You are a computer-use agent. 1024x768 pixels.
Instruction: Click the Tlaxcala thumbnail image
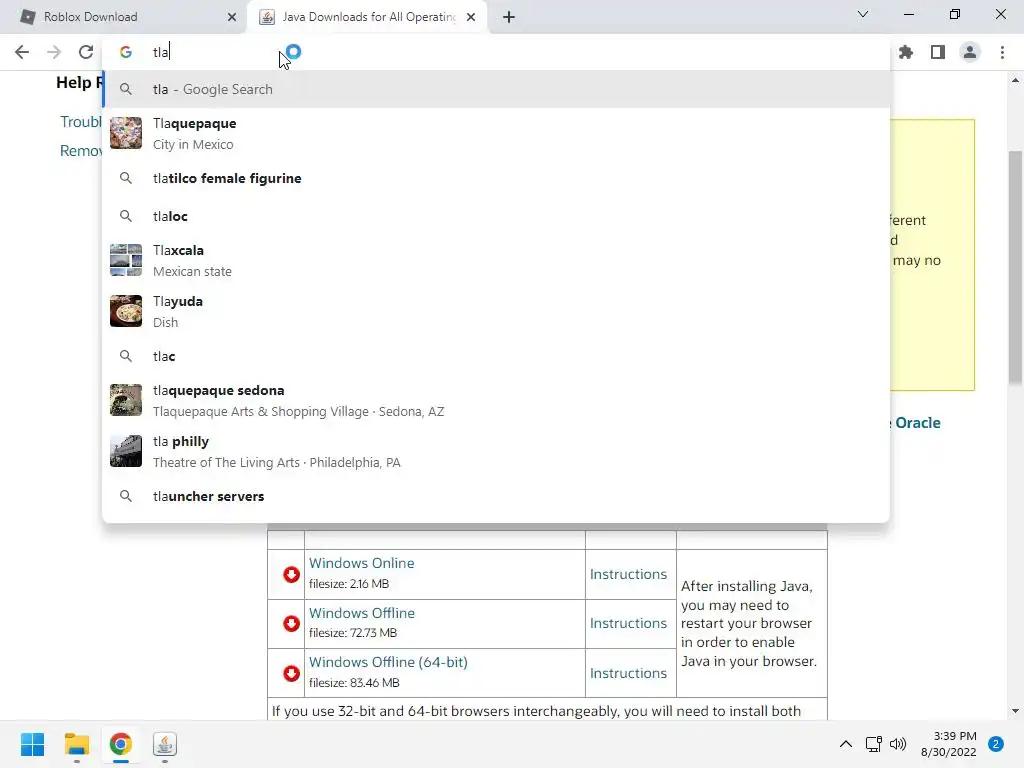point(126,260)
